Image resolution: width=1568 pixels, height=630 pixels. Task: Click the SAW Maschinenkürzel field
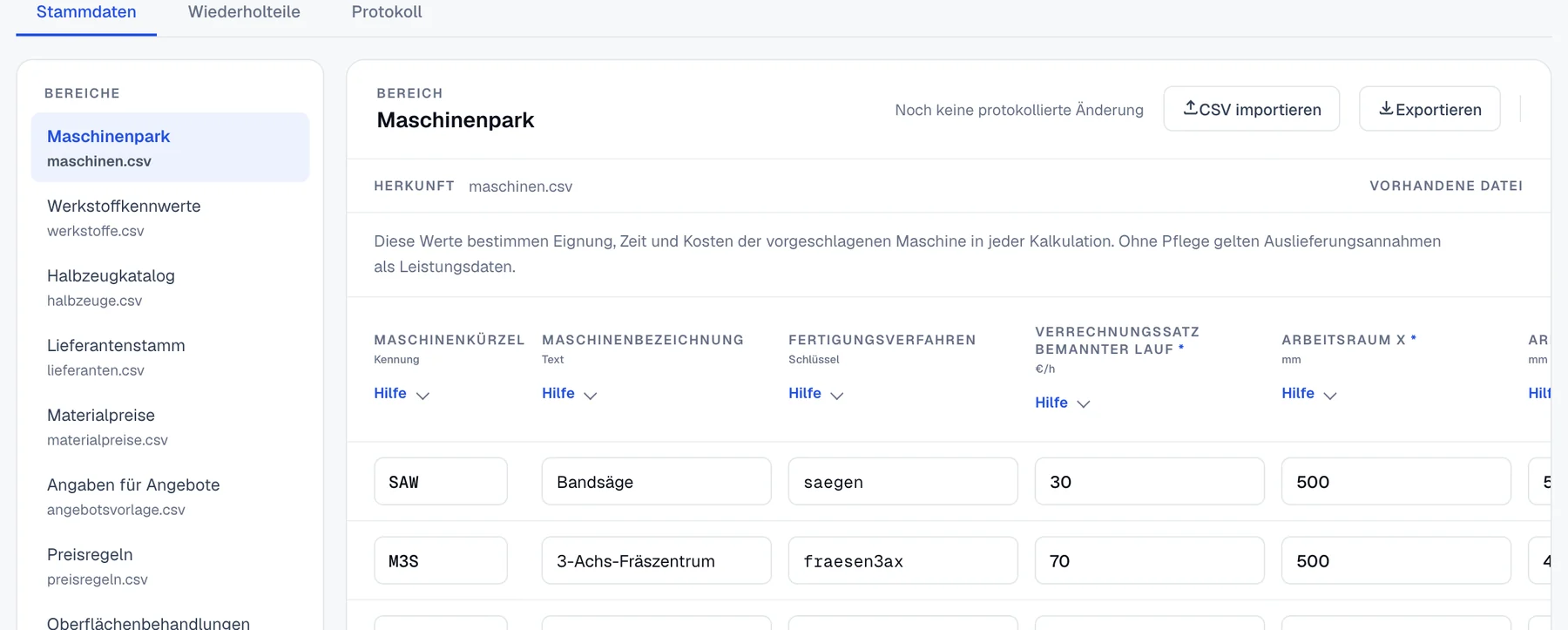[441, 481]
